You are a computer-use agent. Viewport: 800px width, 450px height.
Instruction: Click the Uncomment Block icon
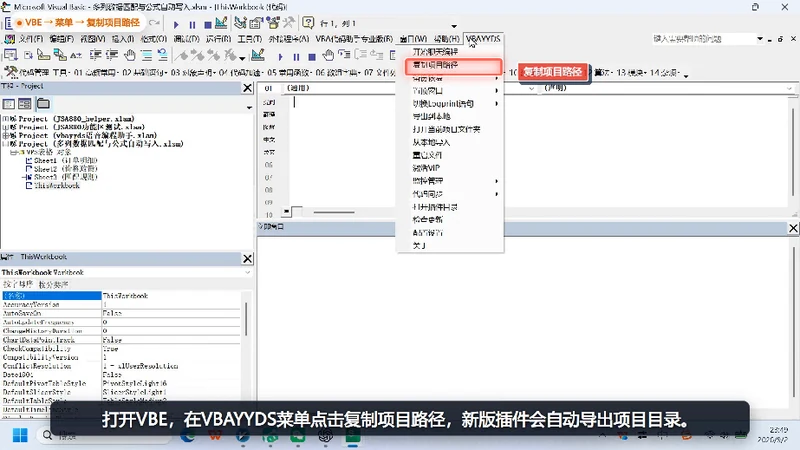tap(162, 55)
